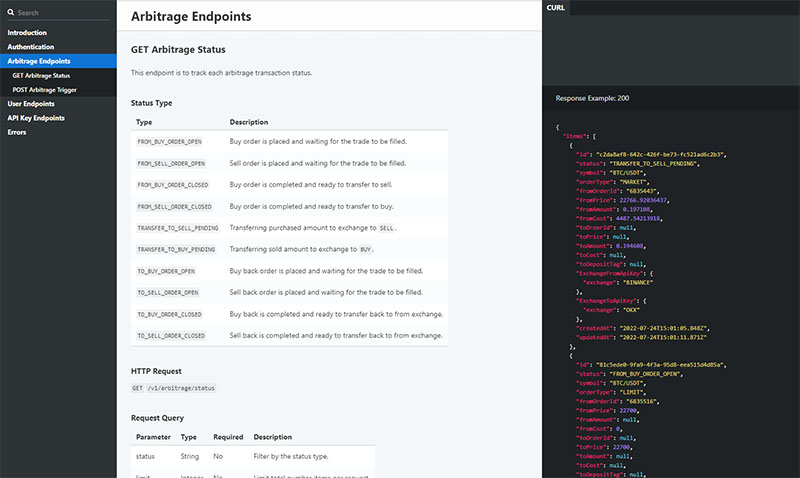
Task: Click the GET /v1/arbitrage/status request line
Action: click(173, 387)
